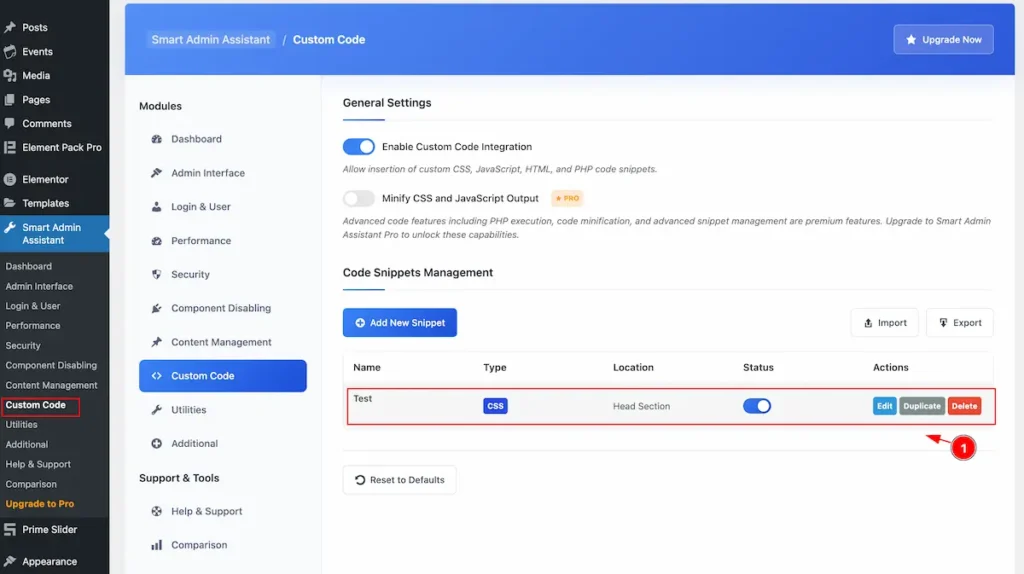This screenshot has width=1024, height=574.
Task: Select Upgrade to Pro in sidebar submenu
Action: [x=40, y=504]
